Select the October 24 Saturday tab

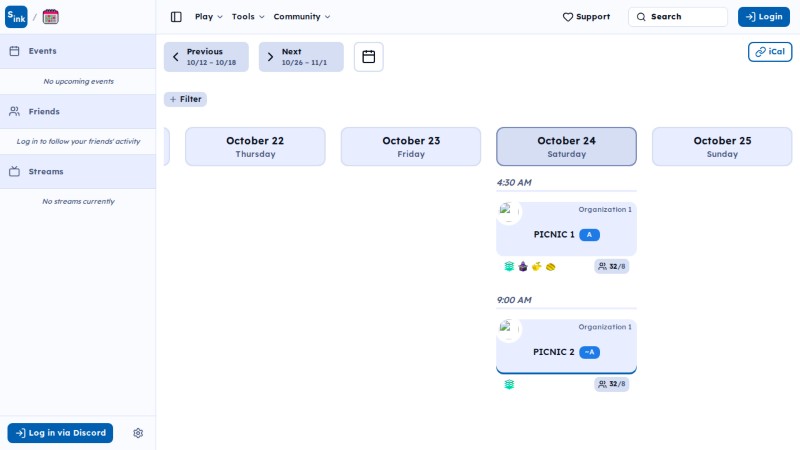coord(566,146)
